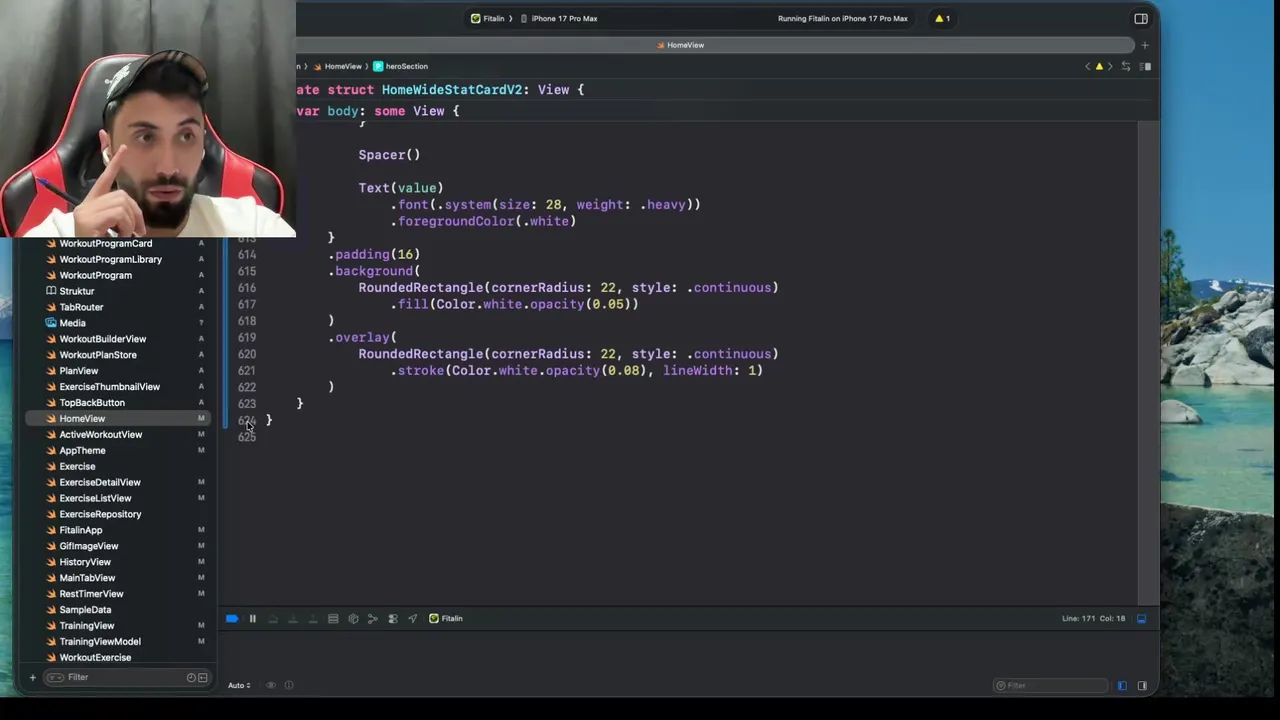Toggle recent files clock filter icon
1280x720 pixels.
pyautogui.click(x=191, y=678)
